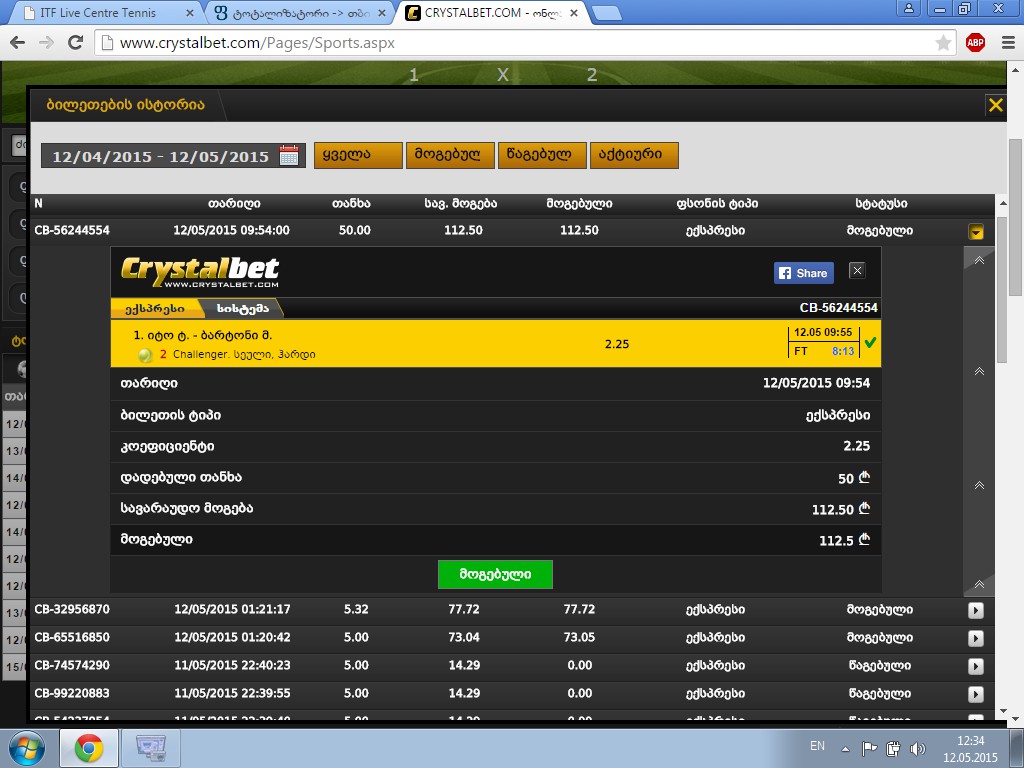1024x768 pixels.
Task: Click the browser forward arrow
Action: coord(46,43)
